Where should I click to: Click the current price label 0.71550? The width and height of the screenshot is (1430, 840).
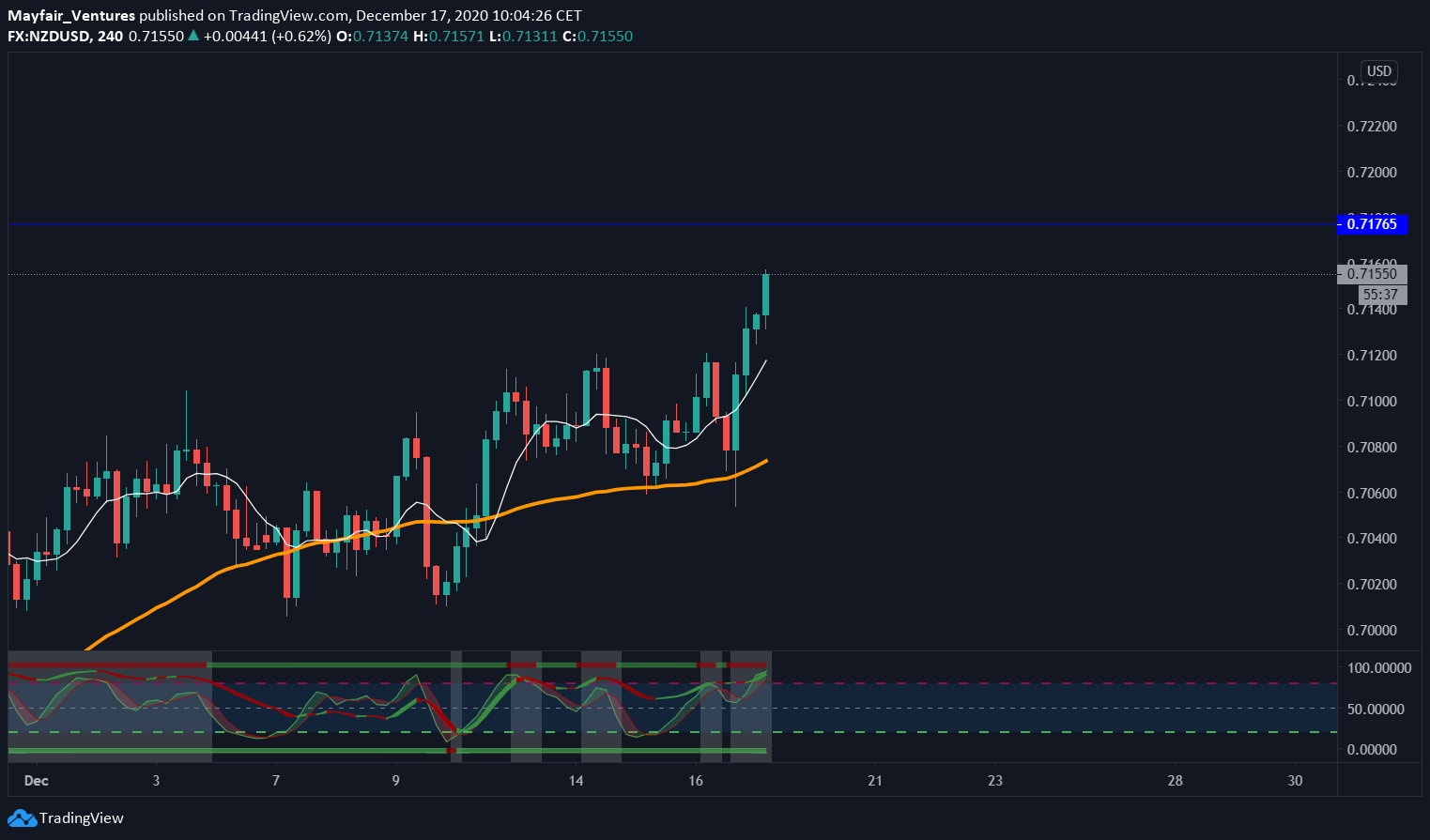(x=1372, y=274)
